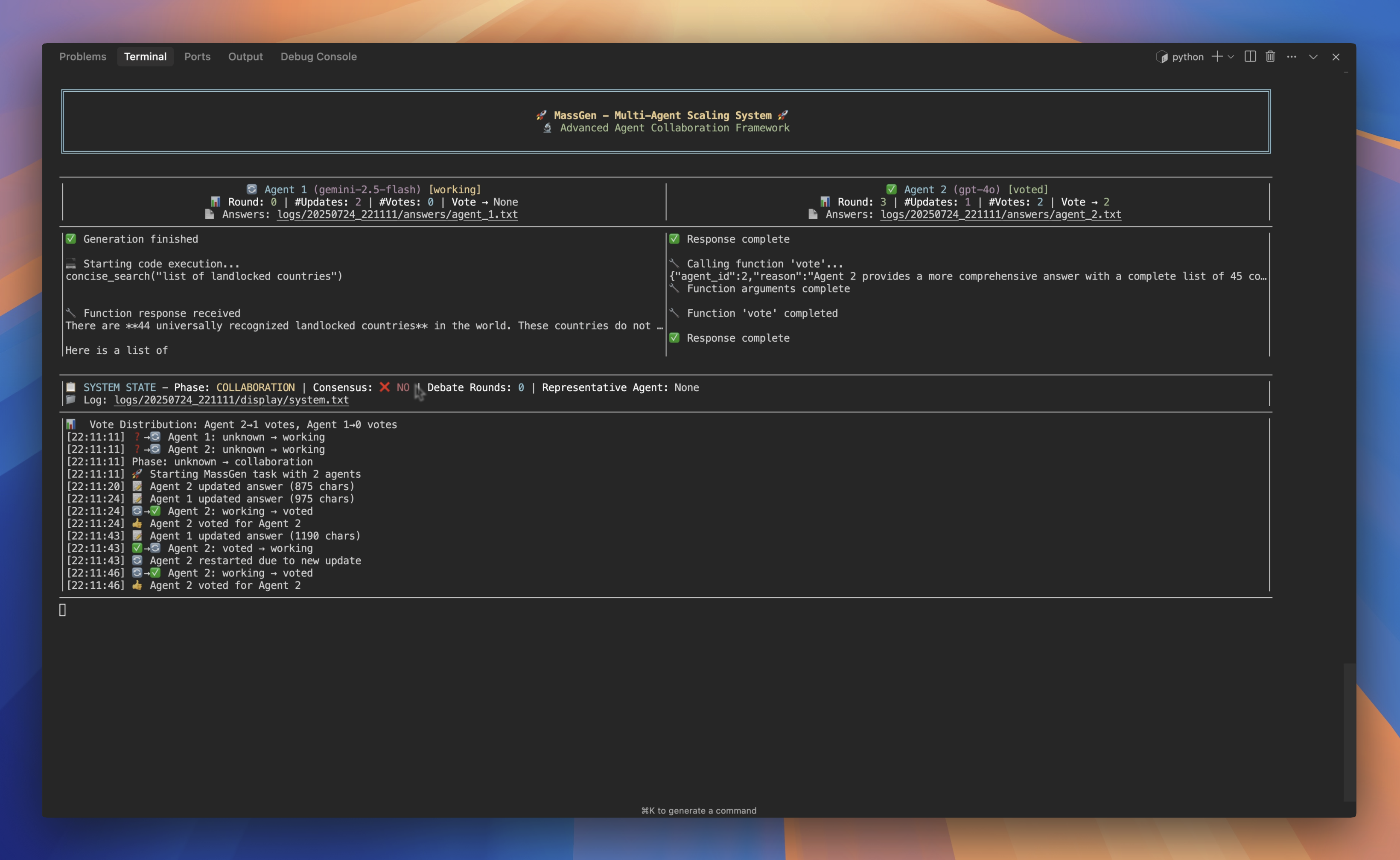The height and width of the screenshot is (860, 1400).
Task: Switch to the Problems tab
Action: click(82, 57)
